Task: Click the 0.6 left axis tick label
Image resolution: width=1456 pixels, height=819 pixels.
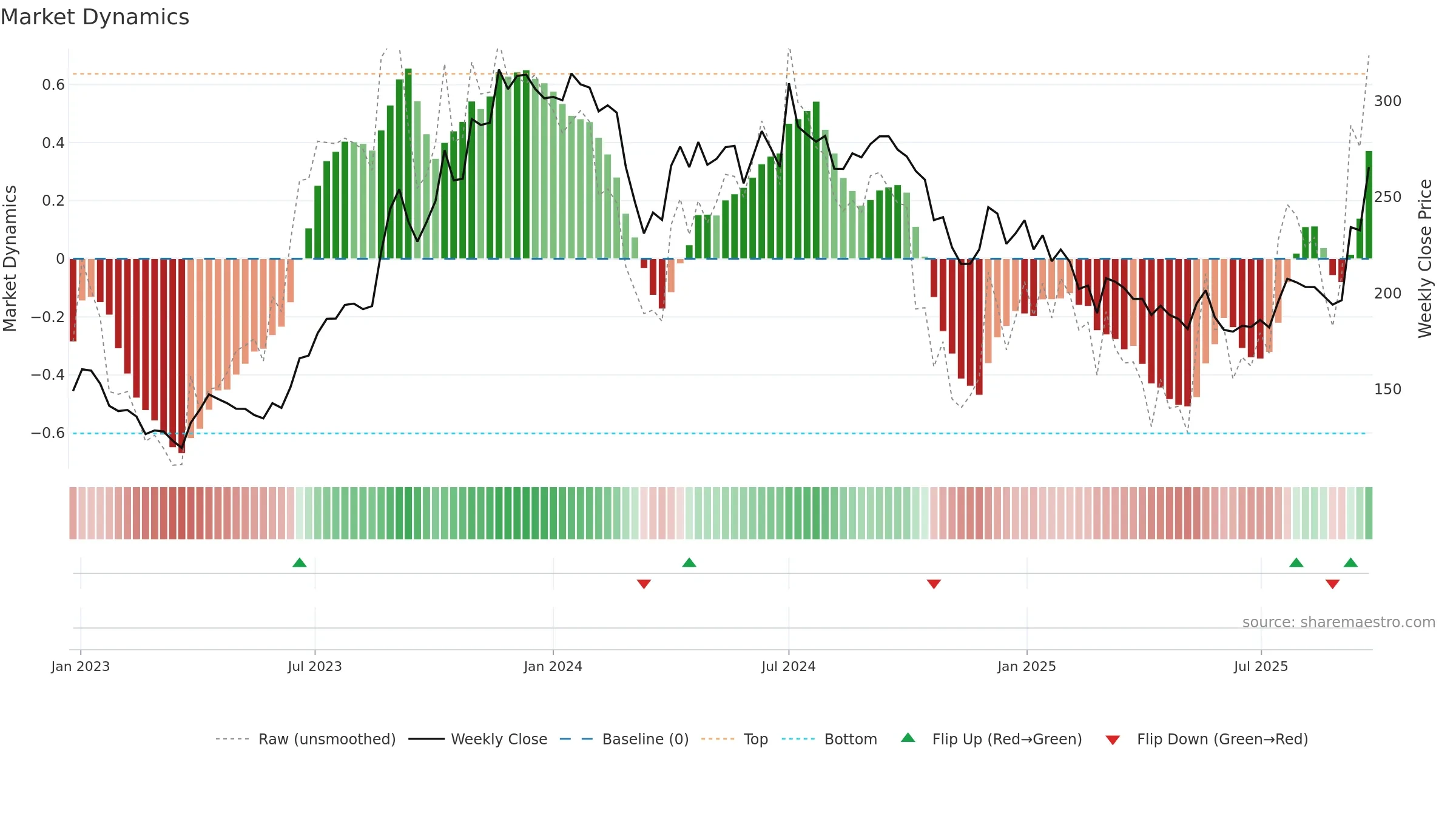Action: (53, 85)
